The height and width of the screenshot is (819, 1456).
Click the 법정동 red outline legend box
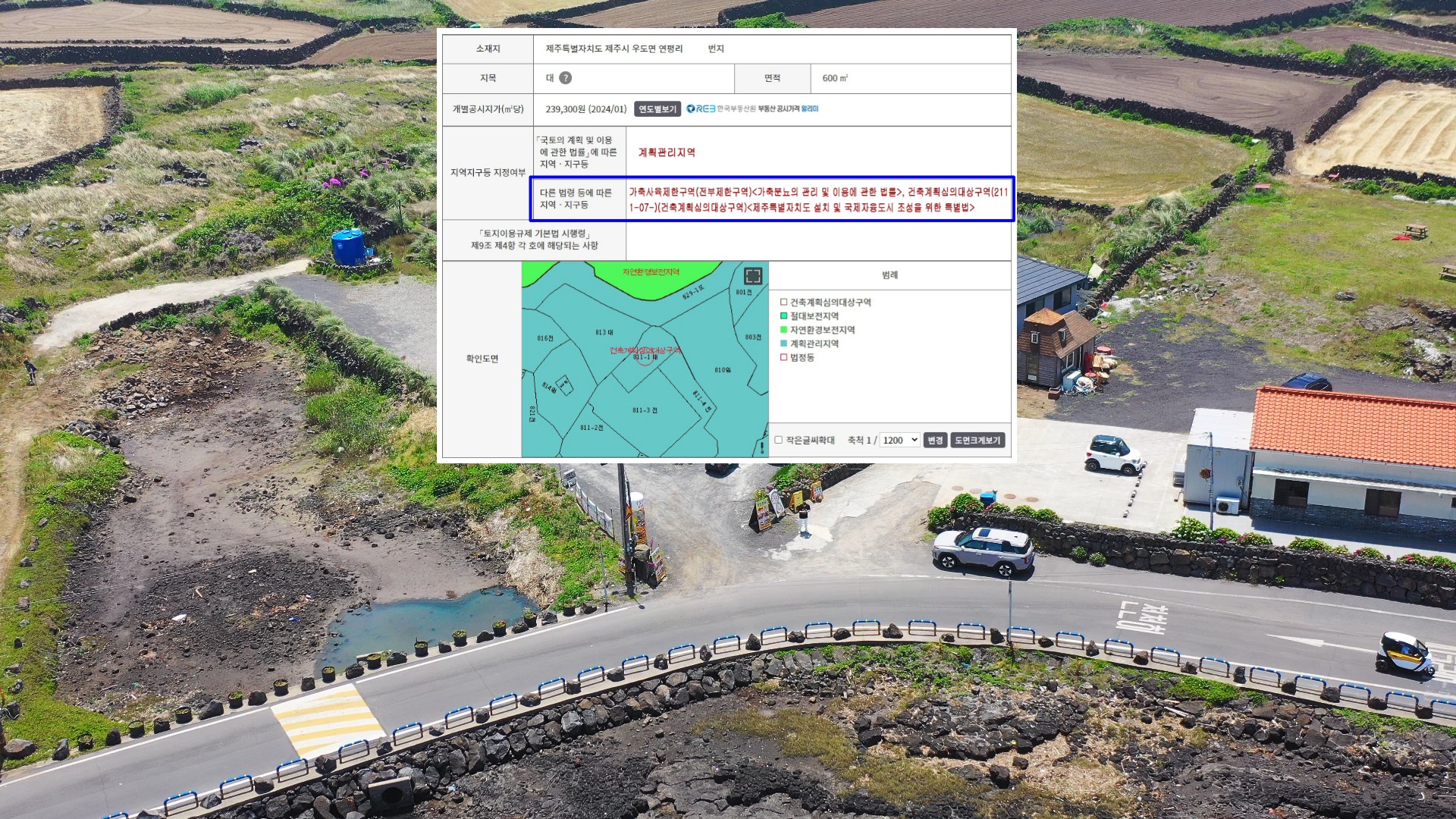click(x=784, y=357)
